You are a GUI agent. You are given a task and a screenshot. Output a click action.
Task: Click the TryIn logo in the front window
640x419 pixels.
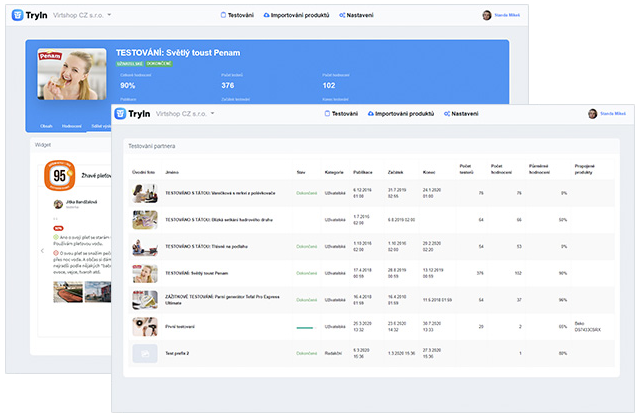coord(132,113)
